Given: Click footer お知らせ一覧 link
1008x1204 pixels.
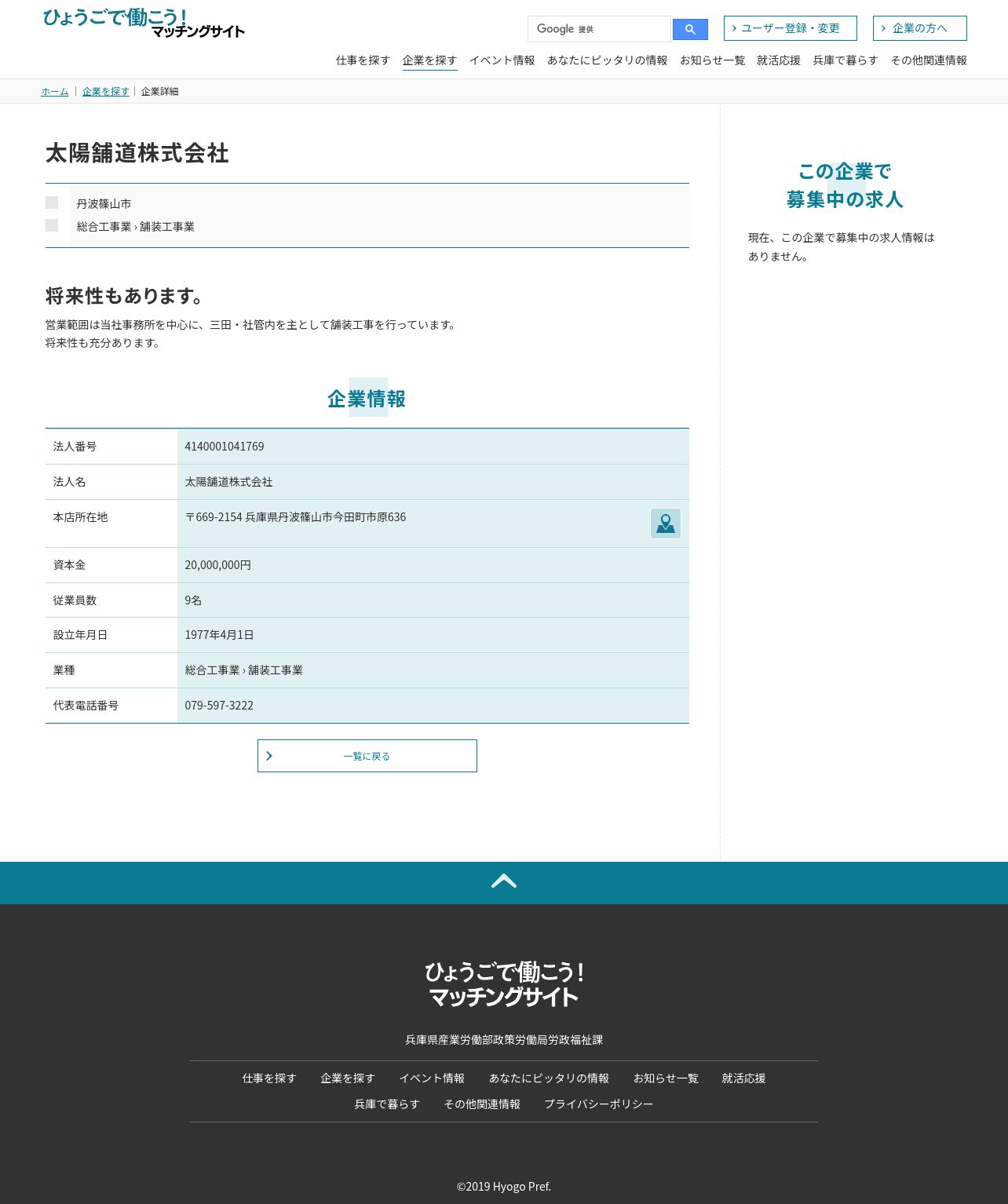Looking at the screenshot, I should pyautogui.click(x=666, y=1078).
